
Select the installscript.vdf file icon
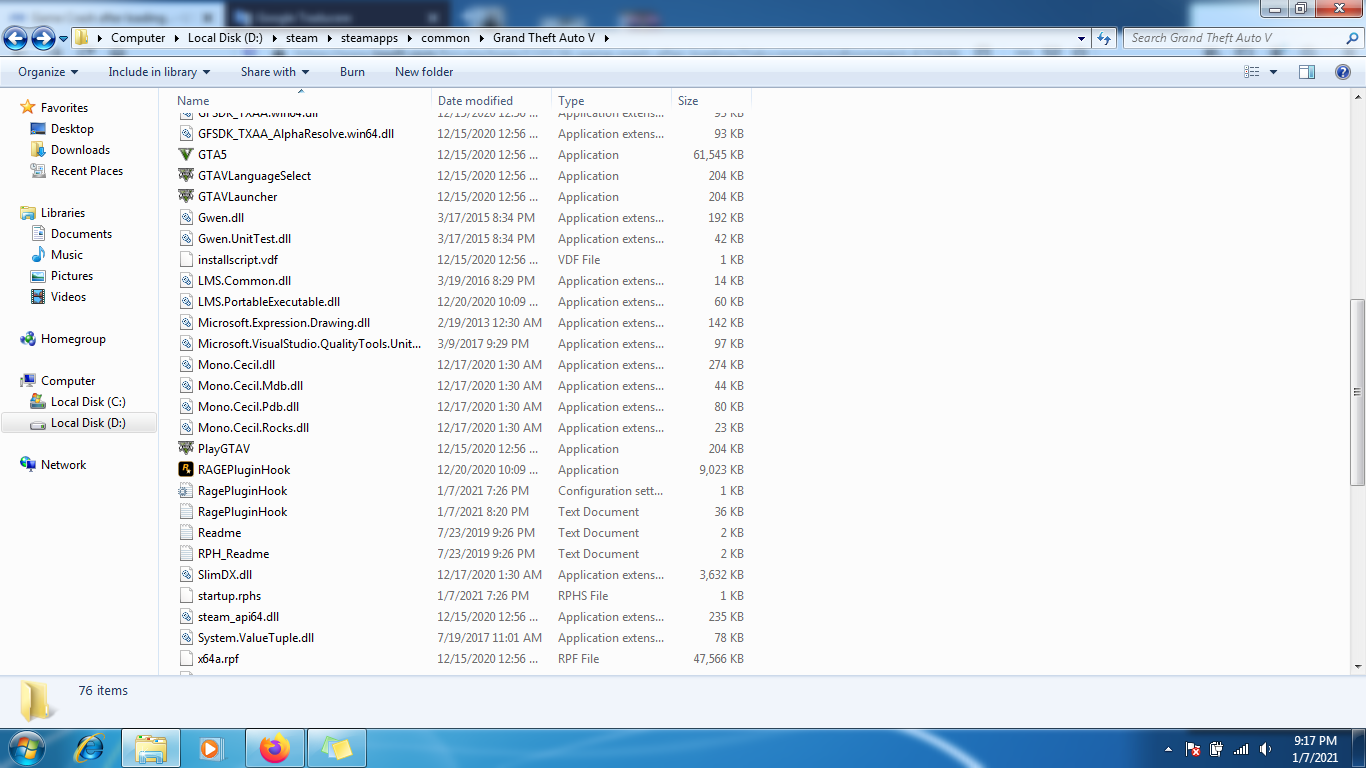coord(186,260)
